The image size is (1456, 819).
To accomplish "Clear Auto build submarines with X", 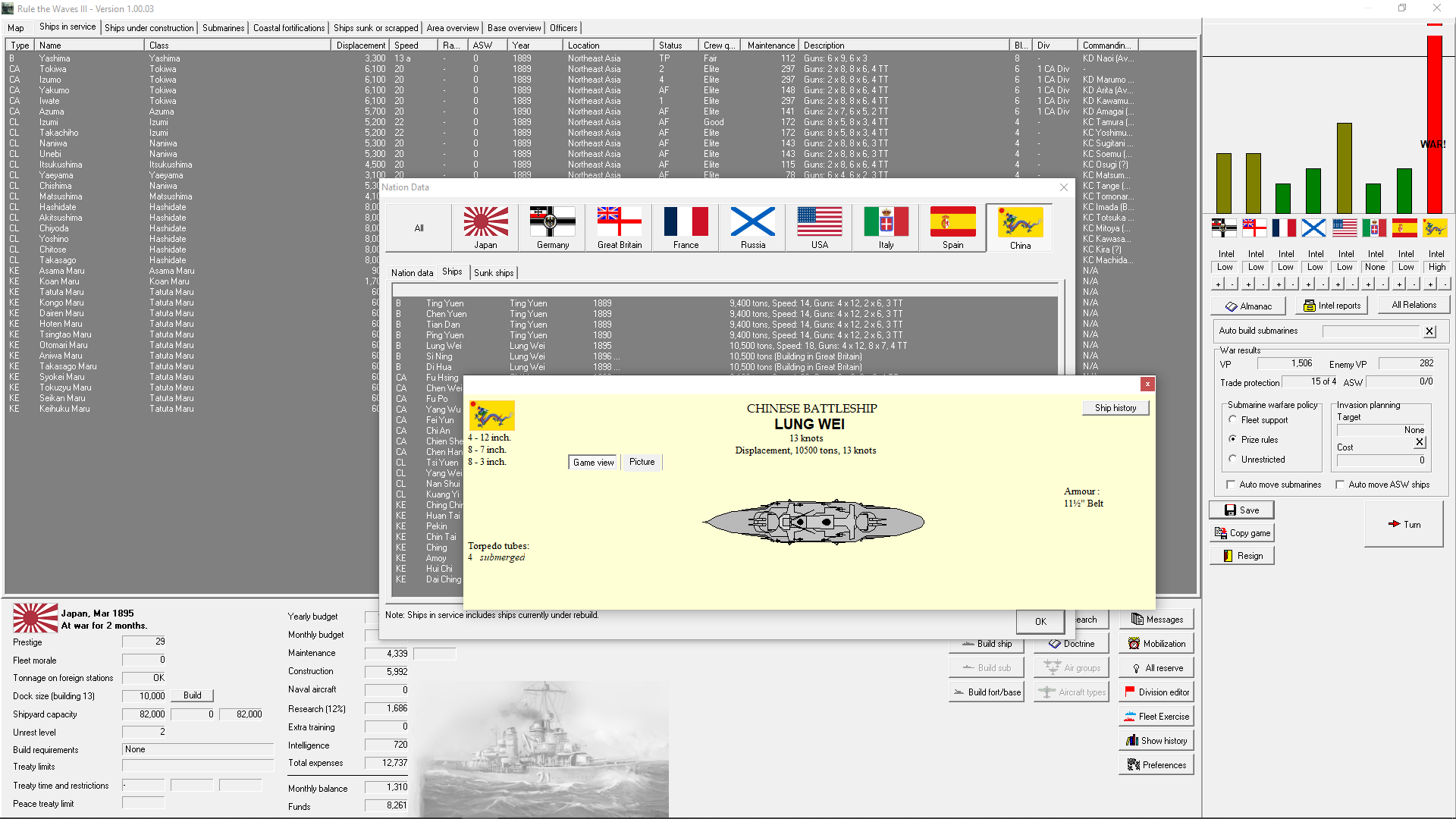I will 1429,331.
